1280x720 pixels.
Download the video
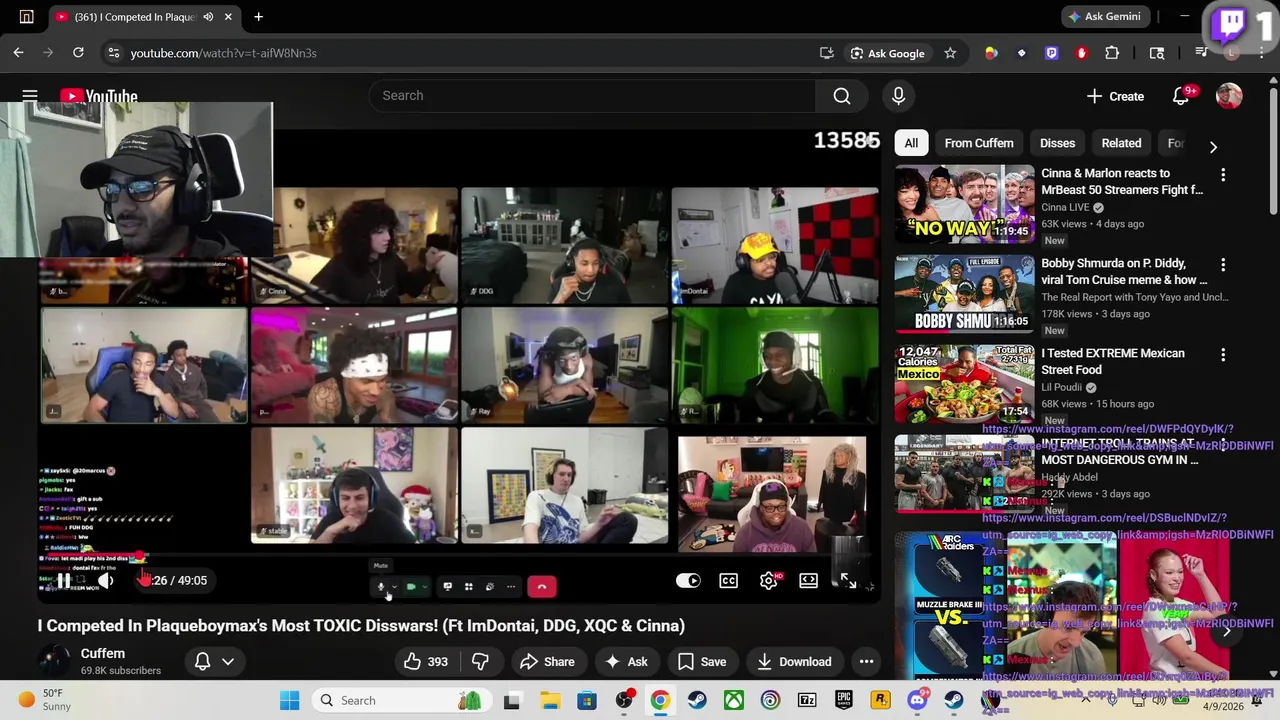[x=794, y=661]
